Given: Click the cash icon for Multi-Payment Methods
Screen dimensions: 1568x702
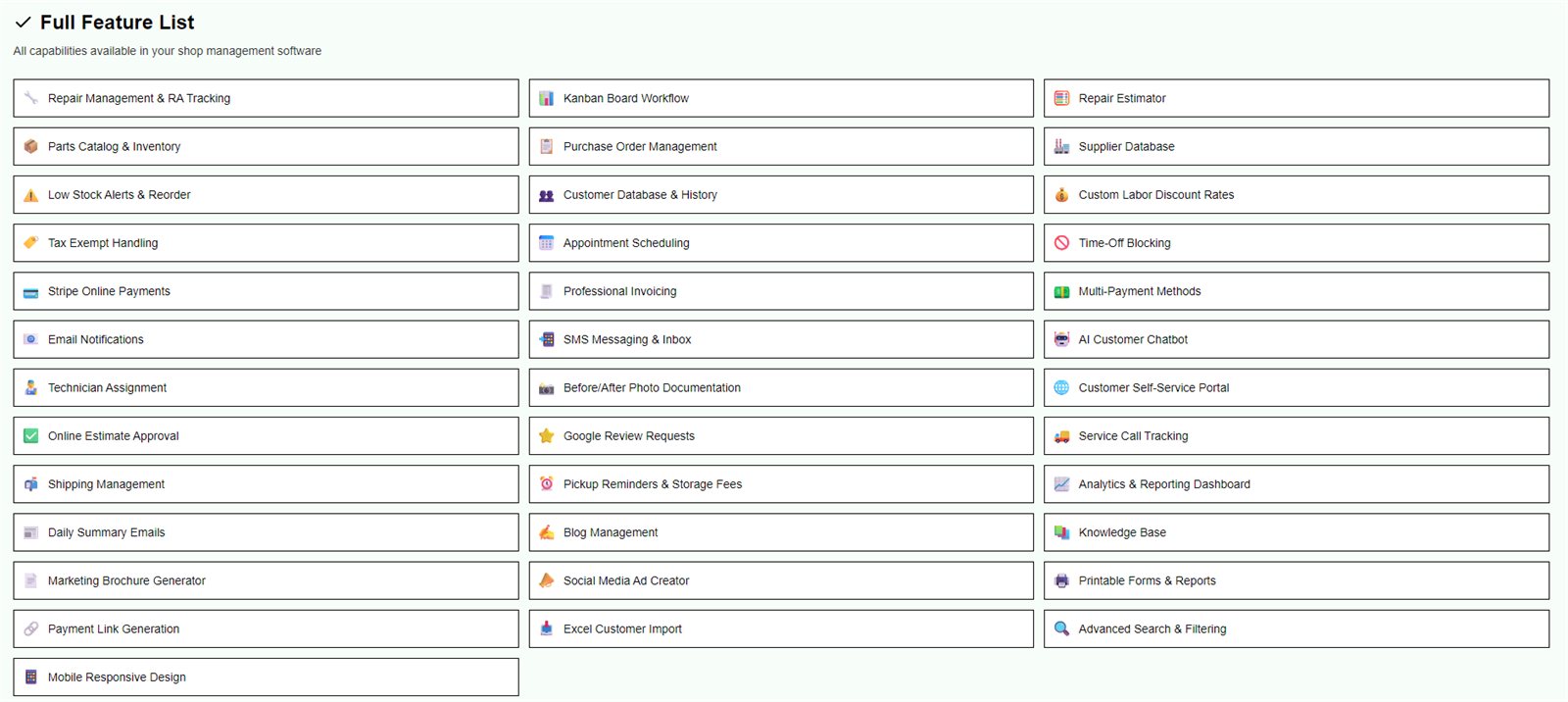Looking at the screenshot, I should (1061, 291).
